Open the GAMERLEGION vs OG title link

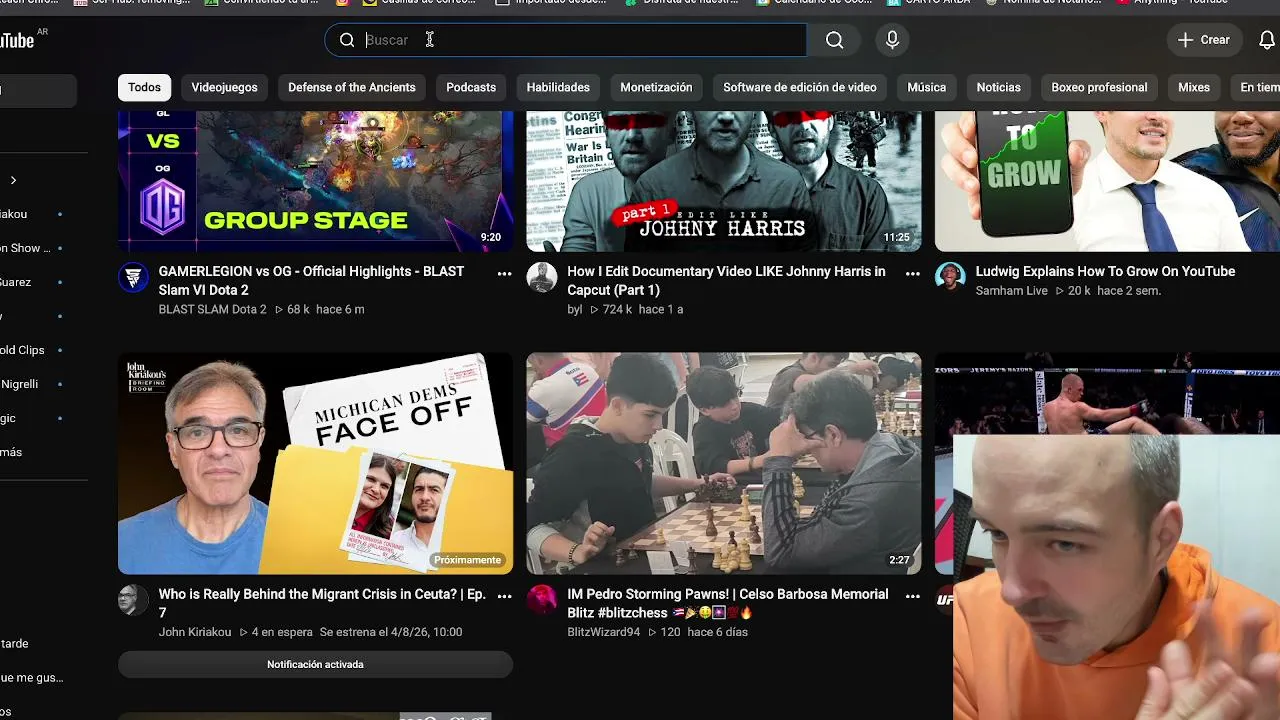311,281
